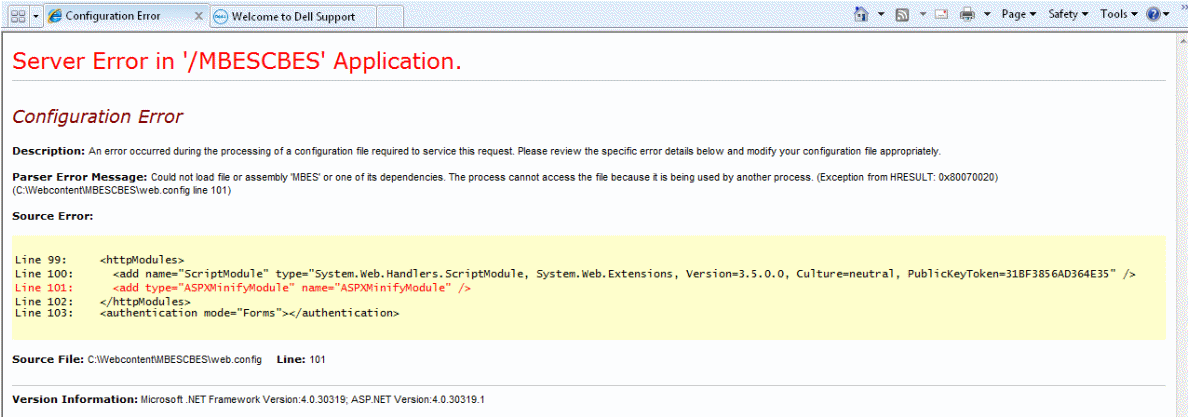1188x417 pixels.
Task: Click the RSS feeds icon
Action: (902, 14)
